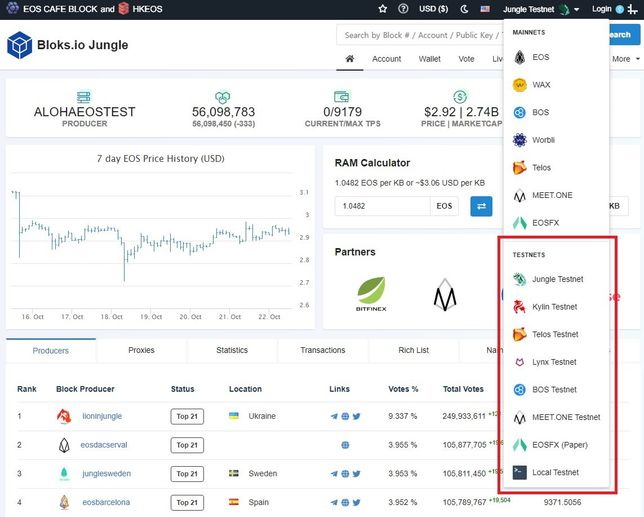Collapse the Jungle Testnet network dropdown
Screen dimensions: 644x517
point(541,9)
